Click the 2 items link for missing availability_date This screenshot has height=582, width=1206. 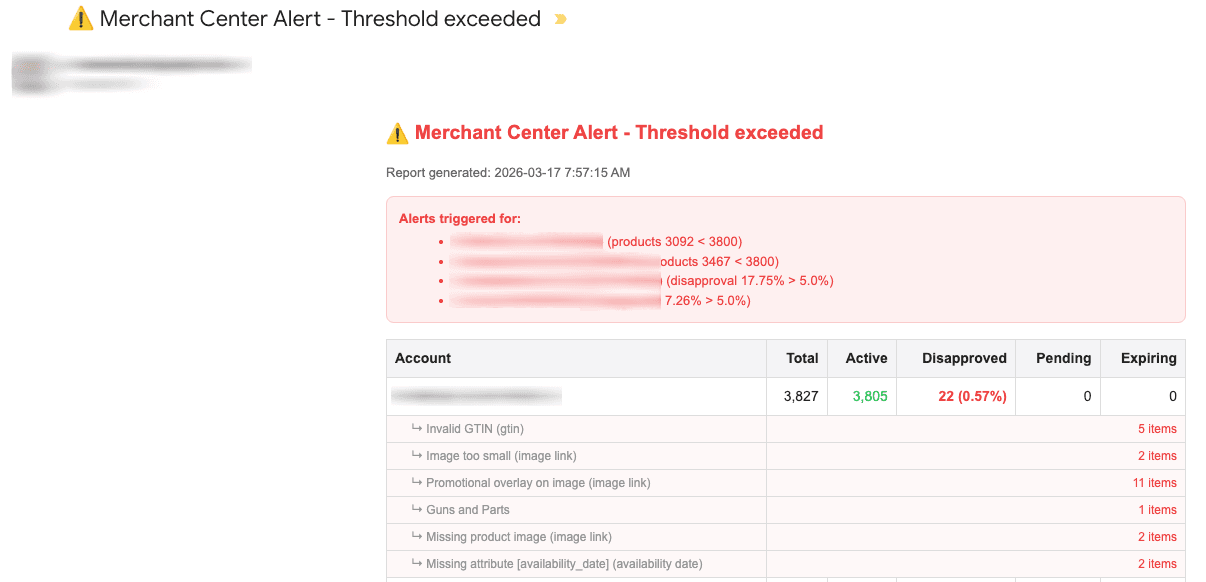point(1158,564)
